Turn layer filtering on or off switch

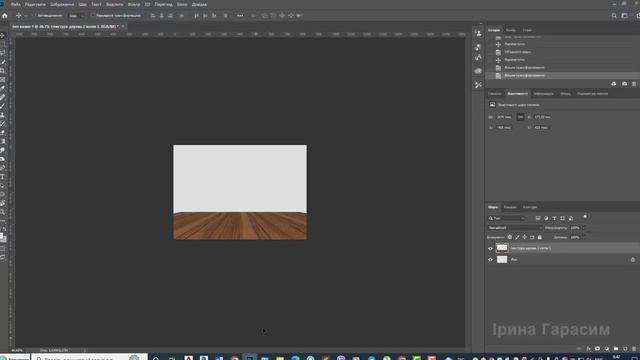coord(585,217)
